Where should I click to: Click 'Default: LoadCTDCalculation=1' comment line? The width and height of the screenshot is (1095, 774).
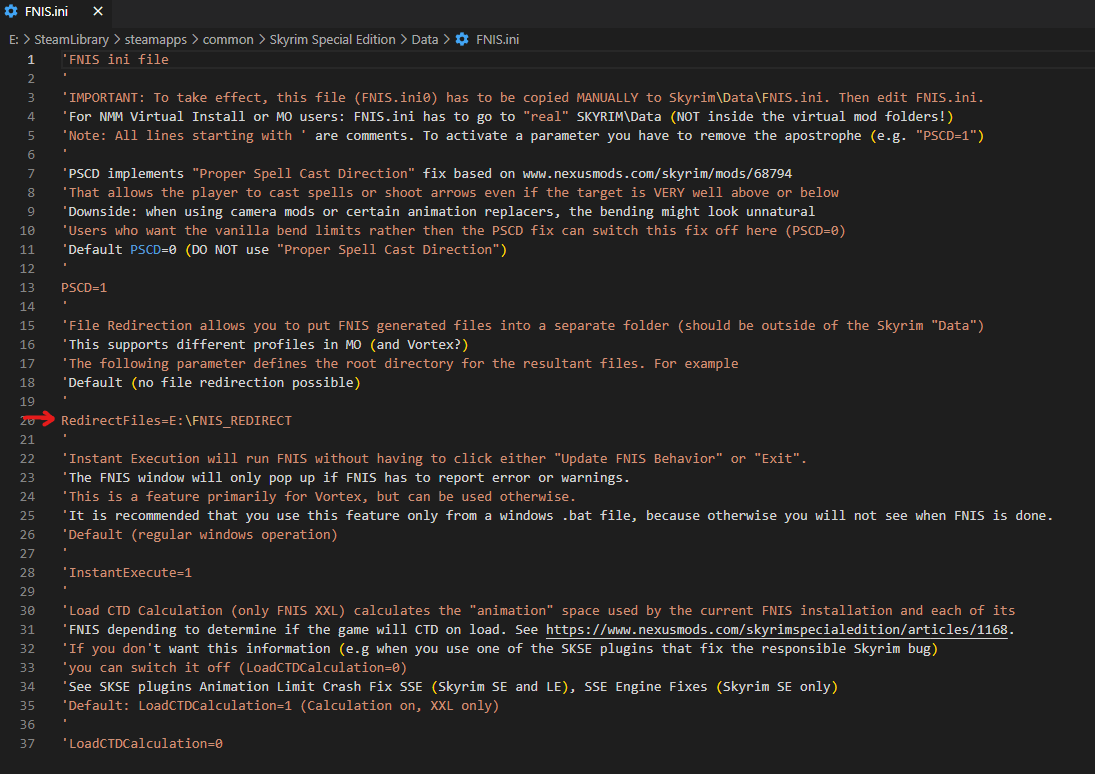coord(280,706)
